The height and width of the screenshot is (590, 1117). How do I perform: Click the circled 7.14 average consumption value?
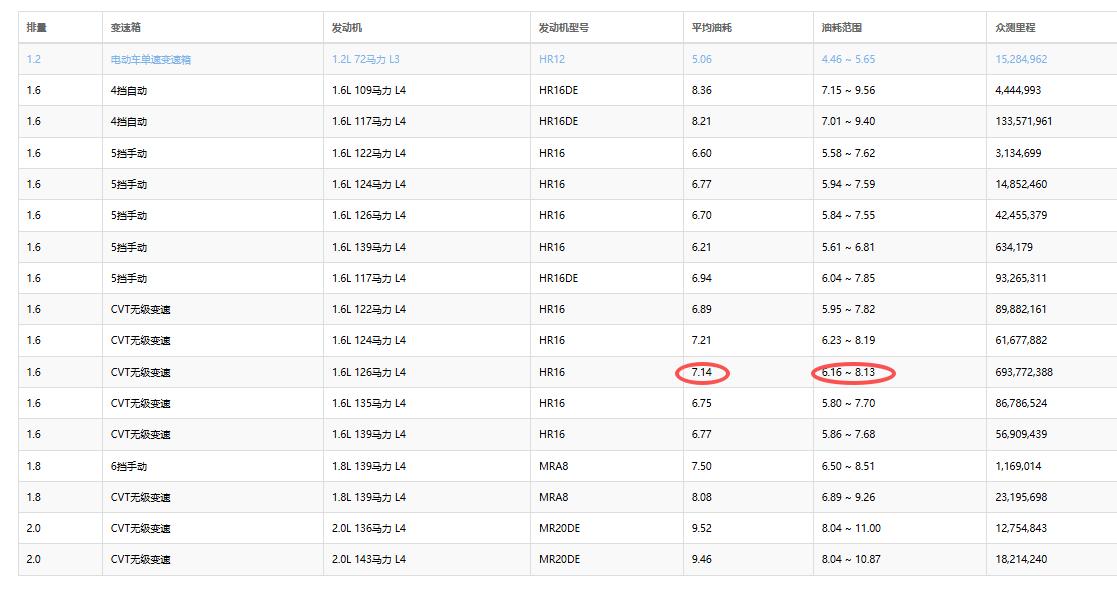point(702,373)
